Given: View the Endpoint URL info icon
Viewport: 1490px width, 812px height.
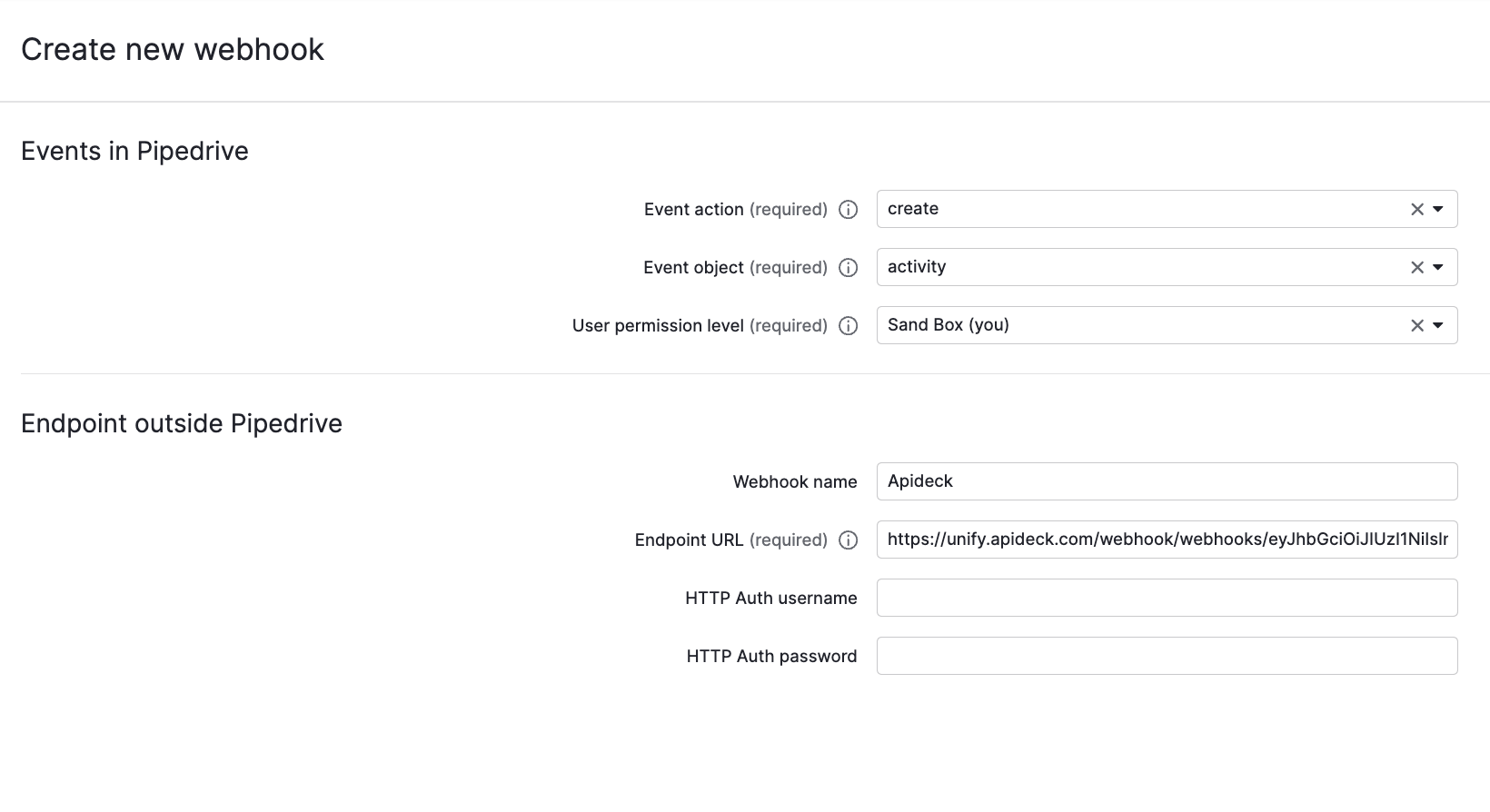Looking at the screenshot, I should (x=848, y=540).
